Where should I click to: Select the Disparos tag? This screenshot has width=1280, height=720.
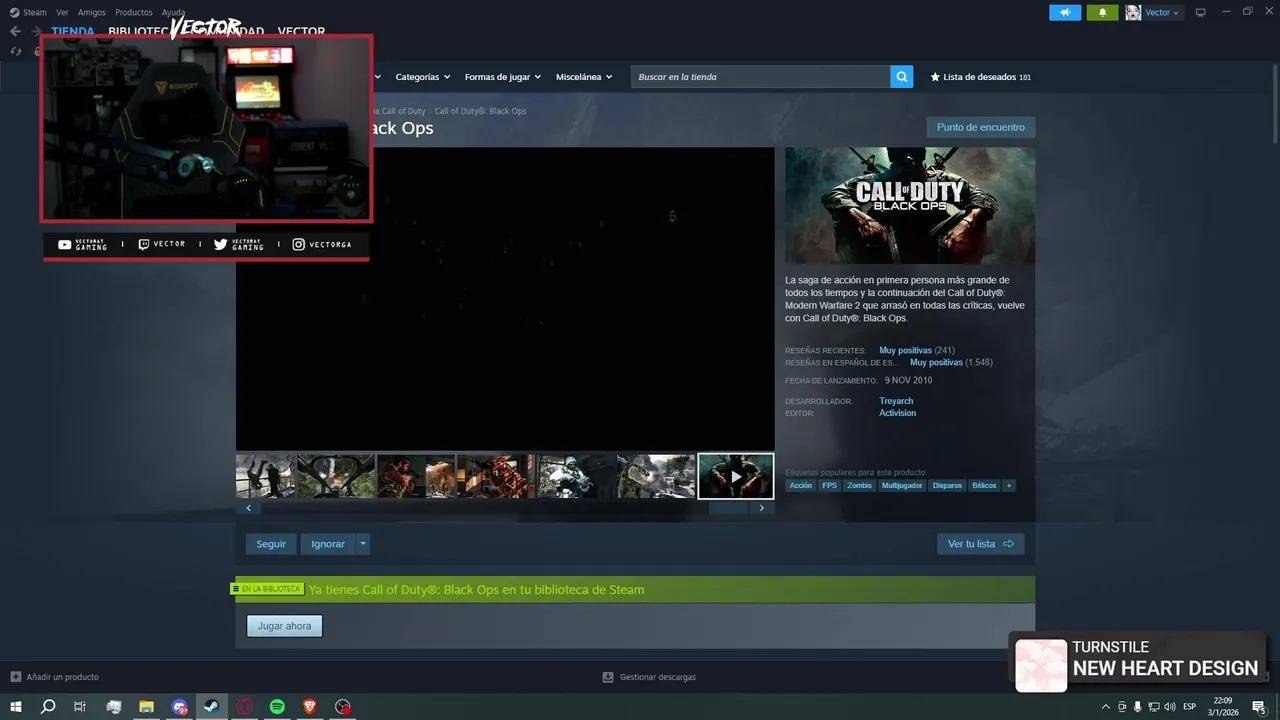tap(947, 485)
